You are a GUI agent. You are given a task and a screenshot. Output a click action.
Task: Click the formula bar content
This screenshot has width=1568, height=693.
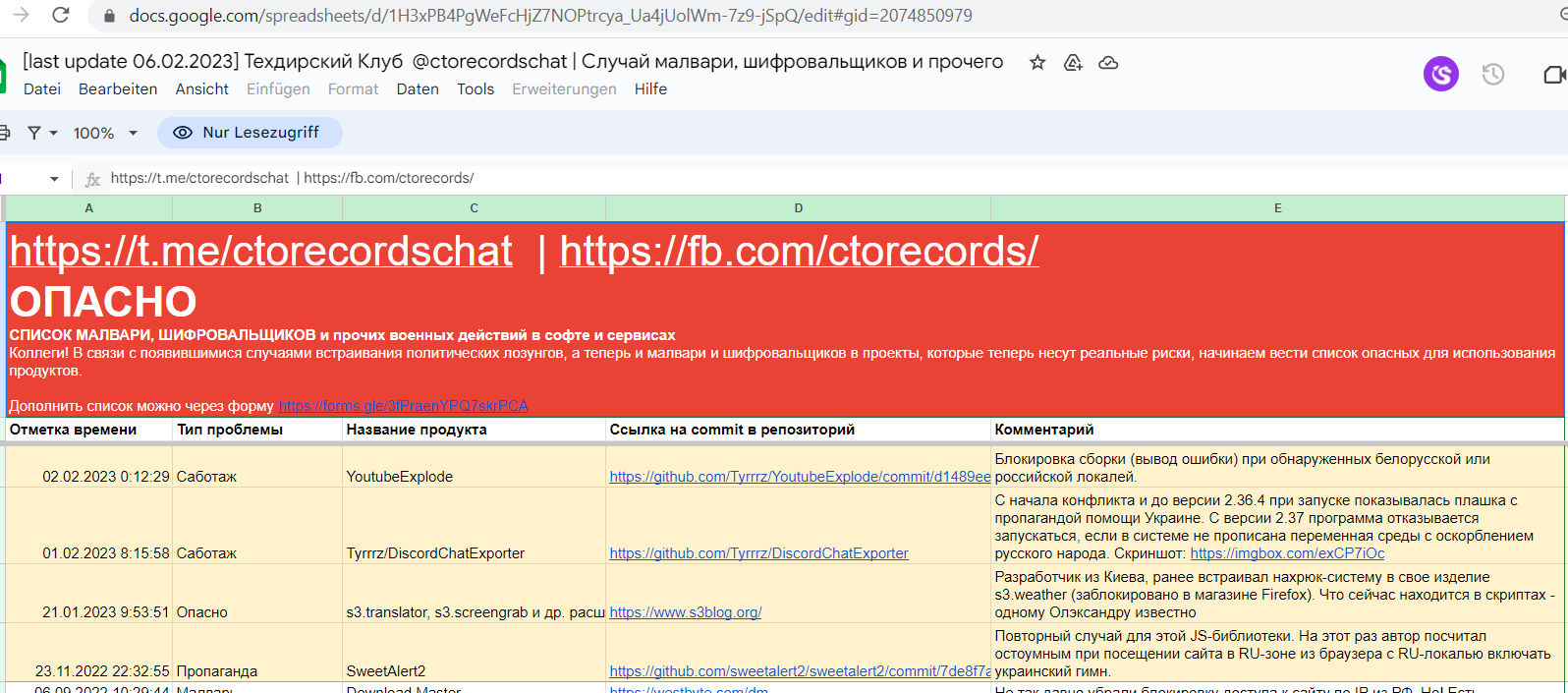[x=292, y=178]
